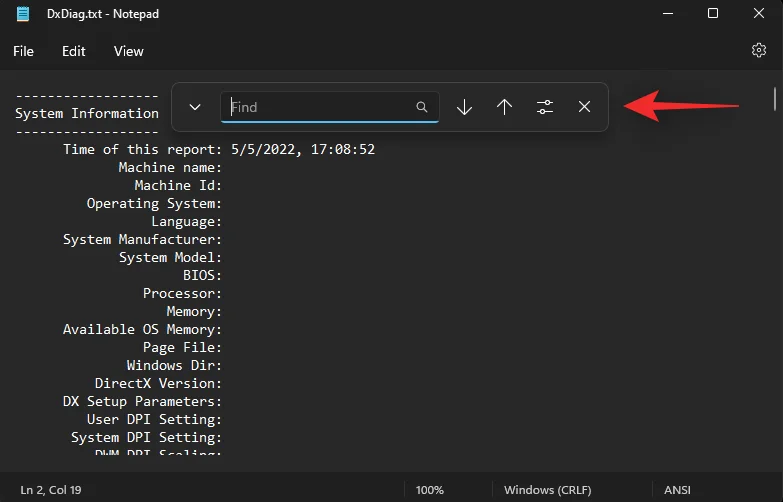Click the DX Setup Parameters: line
783x502 pixels.
[x=142, y=401]
